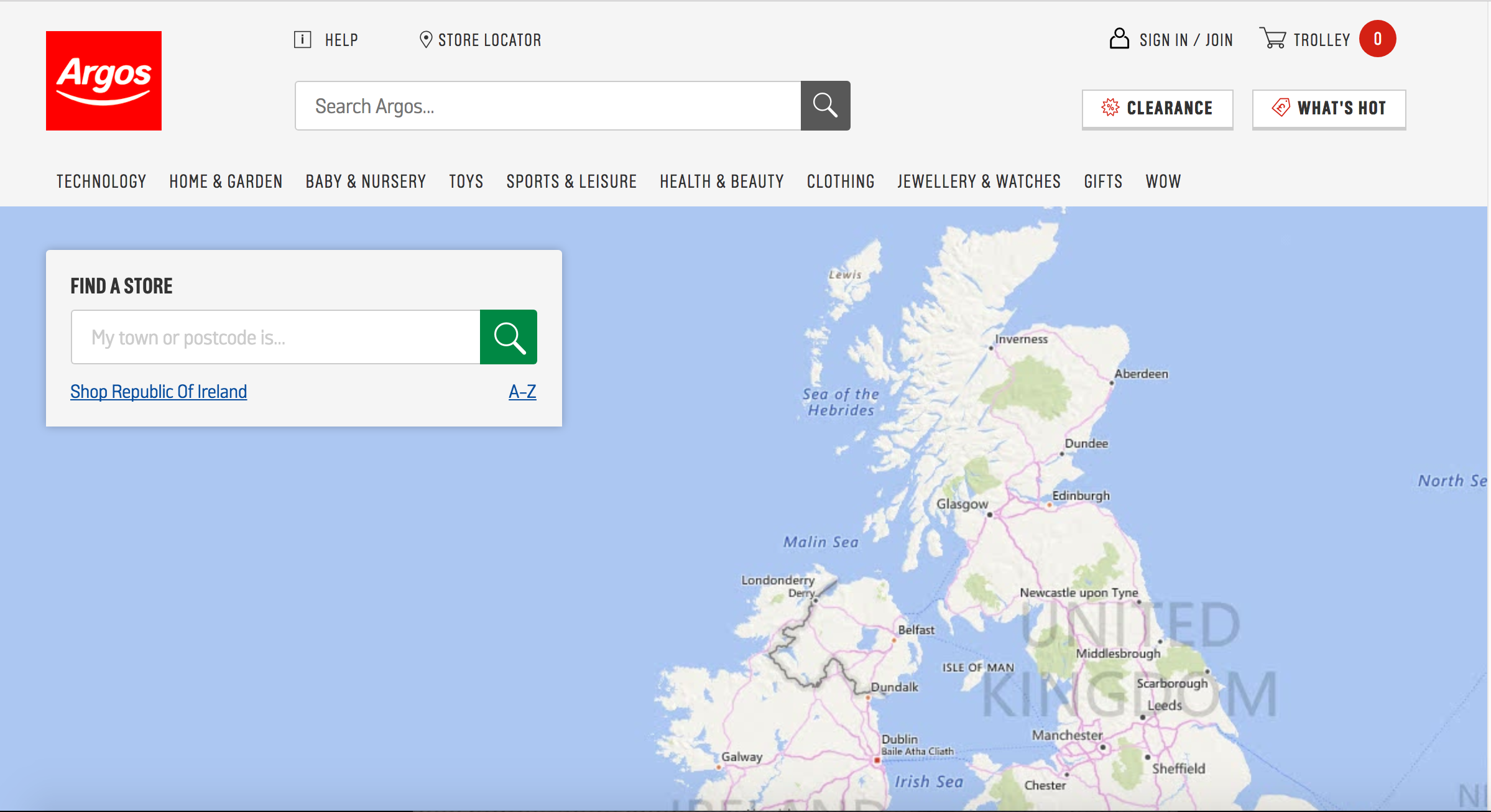This screenshot has width=1491, height=812.
Task: Focus the town or postcode field
Action: click(276, 337)
